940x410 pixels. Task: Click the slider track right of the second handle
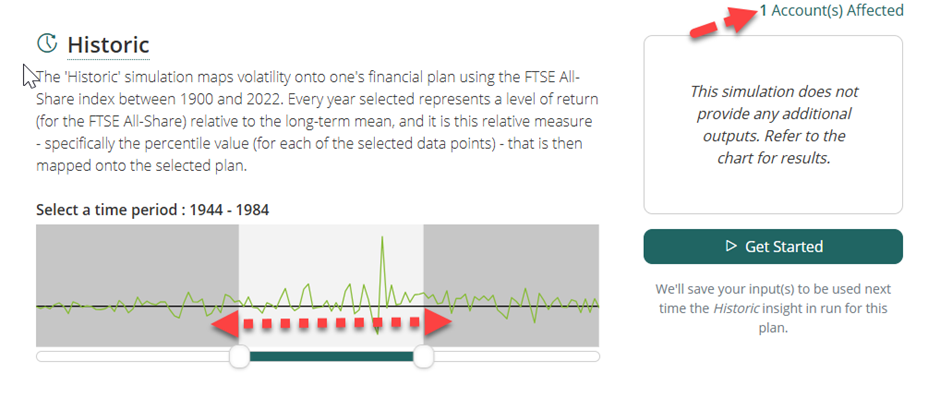tap(512, 356)
